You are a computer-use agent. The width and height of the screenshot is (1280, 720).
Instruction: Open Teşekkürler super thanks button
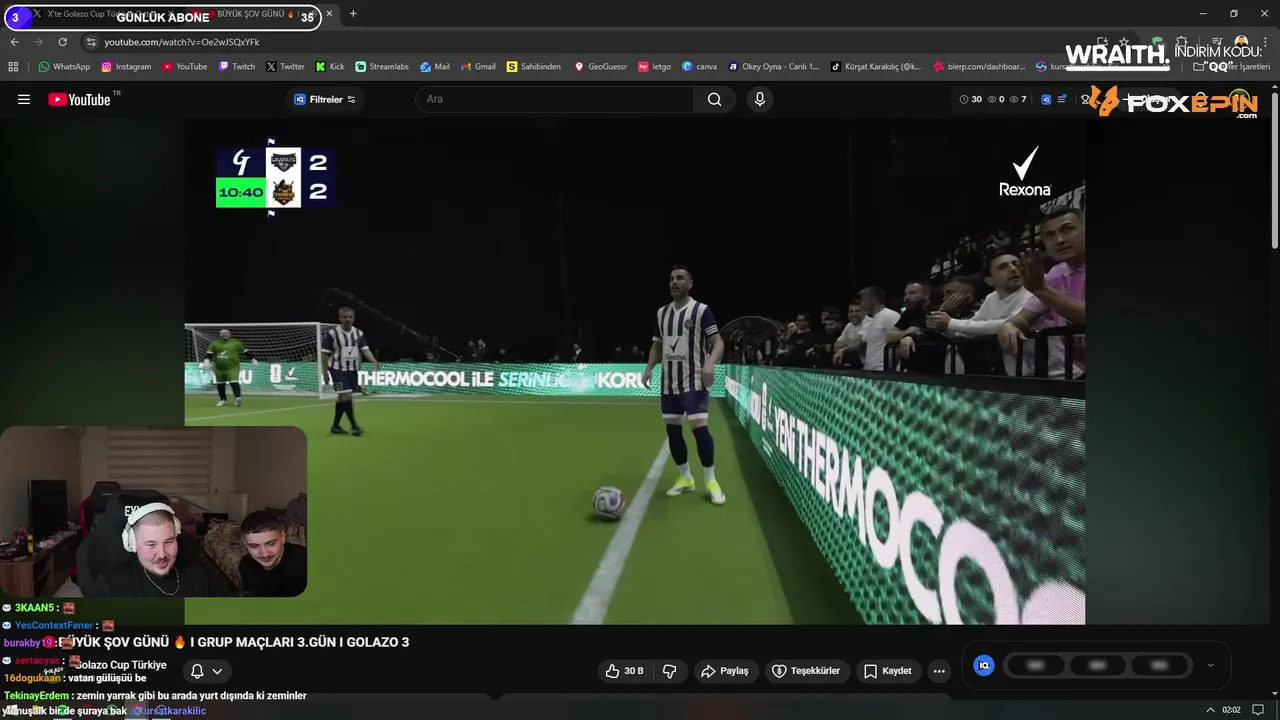click(806, 671)
